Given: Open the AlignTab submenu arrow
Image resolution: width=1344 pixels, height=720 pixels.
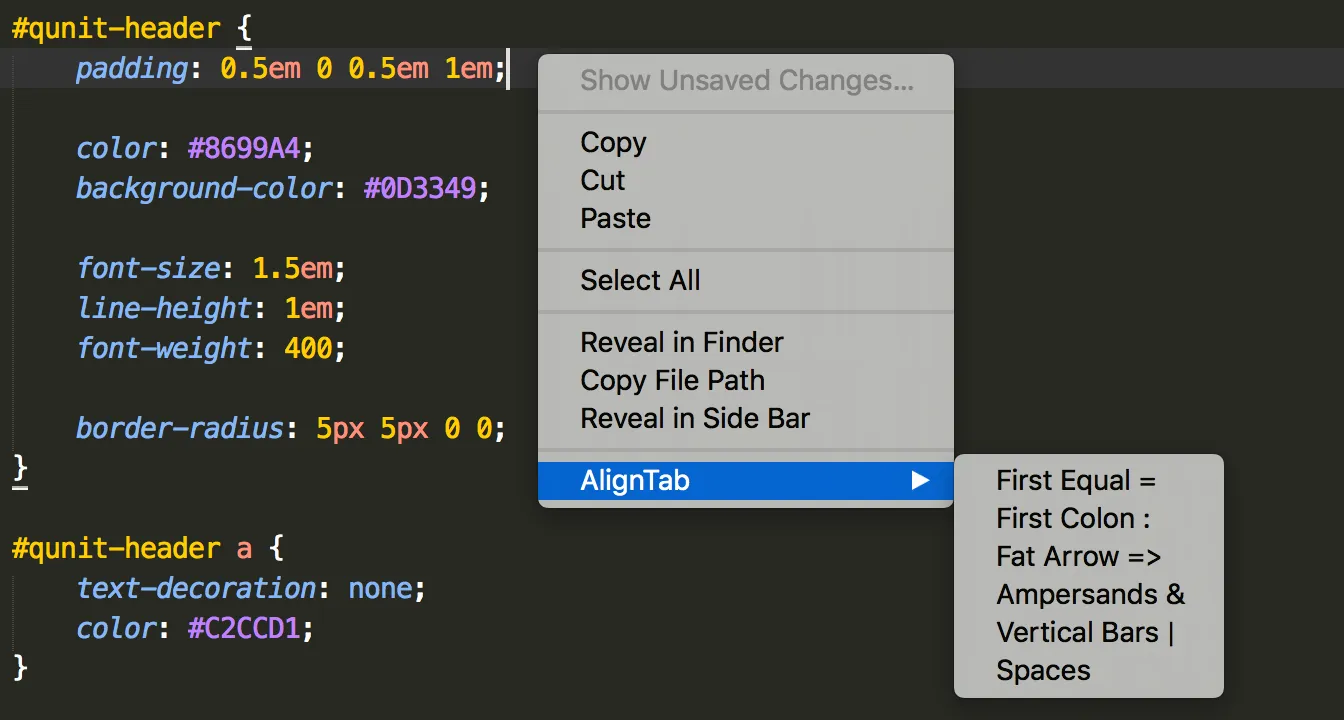Looking at the screenshot, I should (920, 481).
